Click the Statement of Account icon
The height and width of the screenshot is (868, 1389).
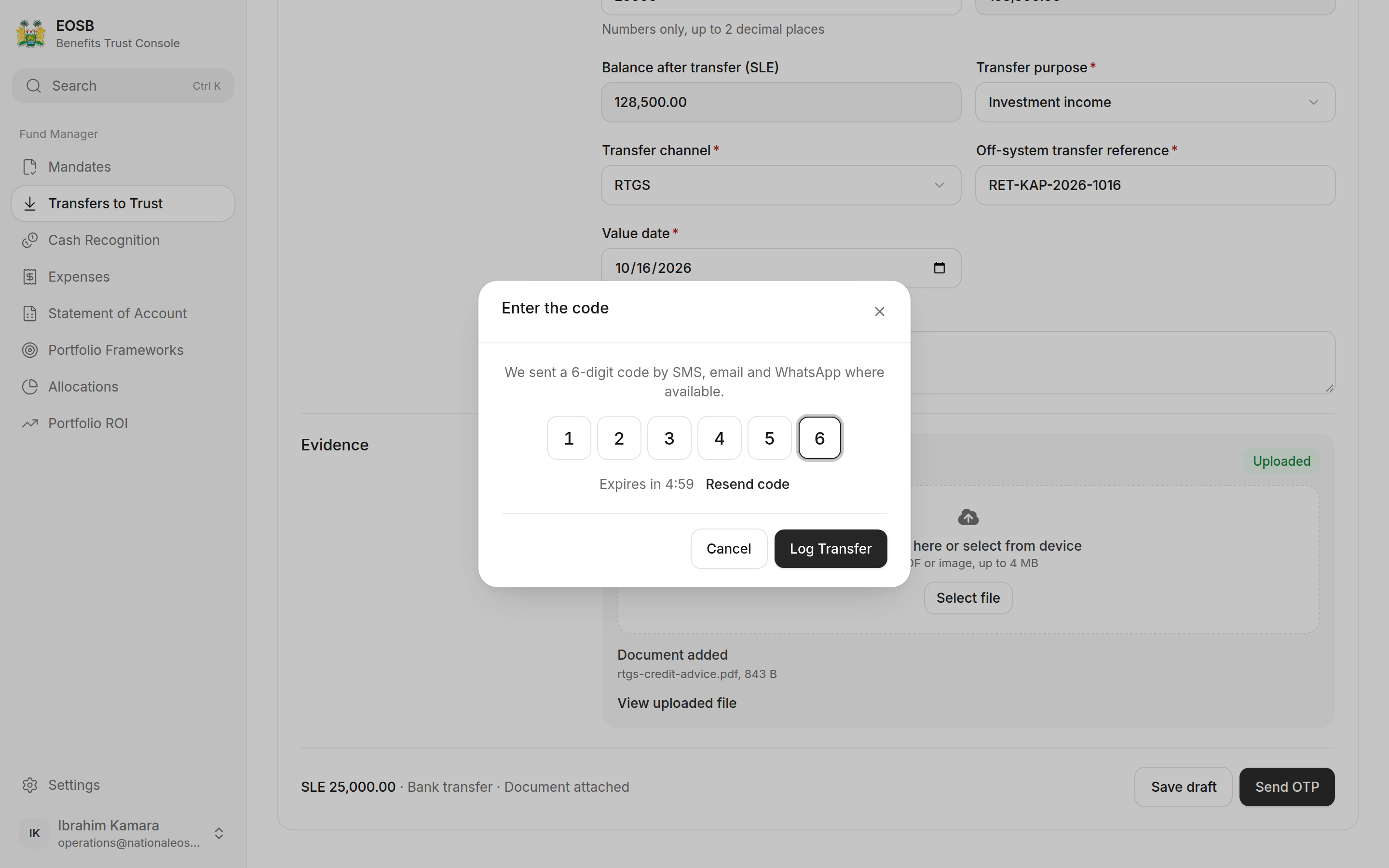pyautogui.click(x=30, y=314)
